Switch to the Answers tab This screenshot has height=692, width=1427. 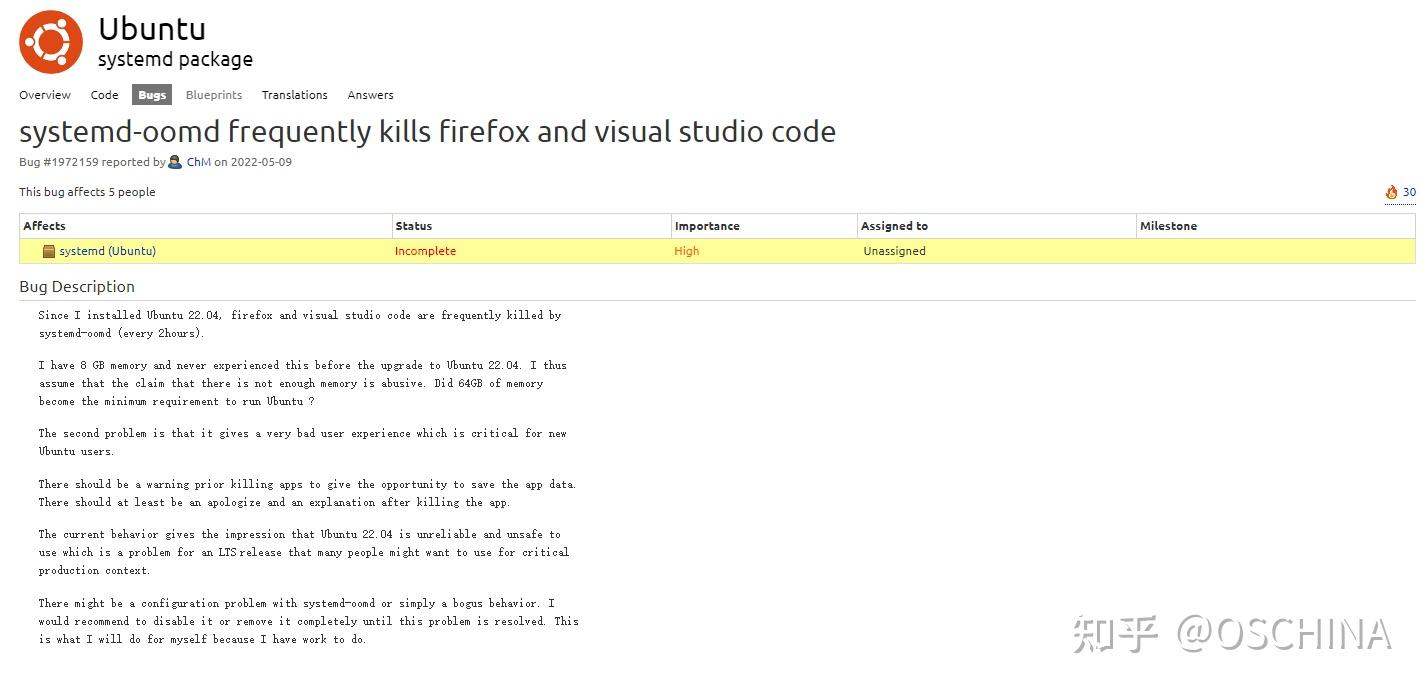pos(370,95)
